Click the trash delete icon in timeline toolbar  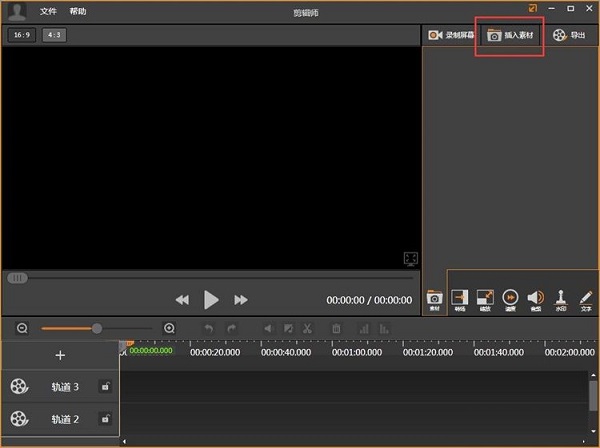coord(337,328)
